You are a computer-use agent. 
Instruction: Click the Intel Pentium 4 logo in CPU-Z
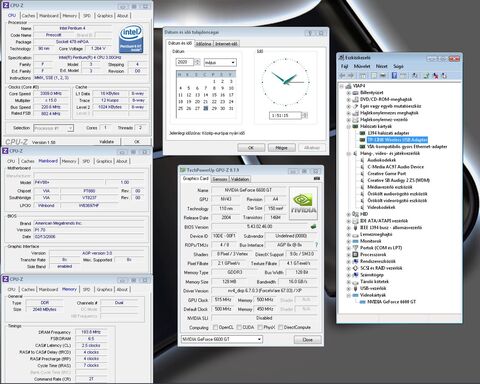pyautogui.click(x=131, y=38)
